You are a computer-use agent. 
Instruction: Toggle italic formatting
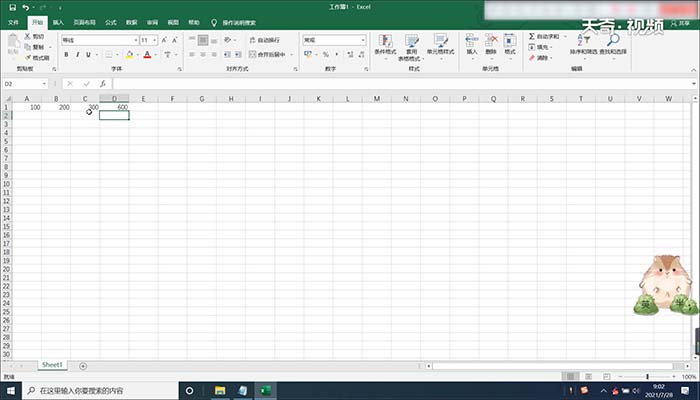77,54
